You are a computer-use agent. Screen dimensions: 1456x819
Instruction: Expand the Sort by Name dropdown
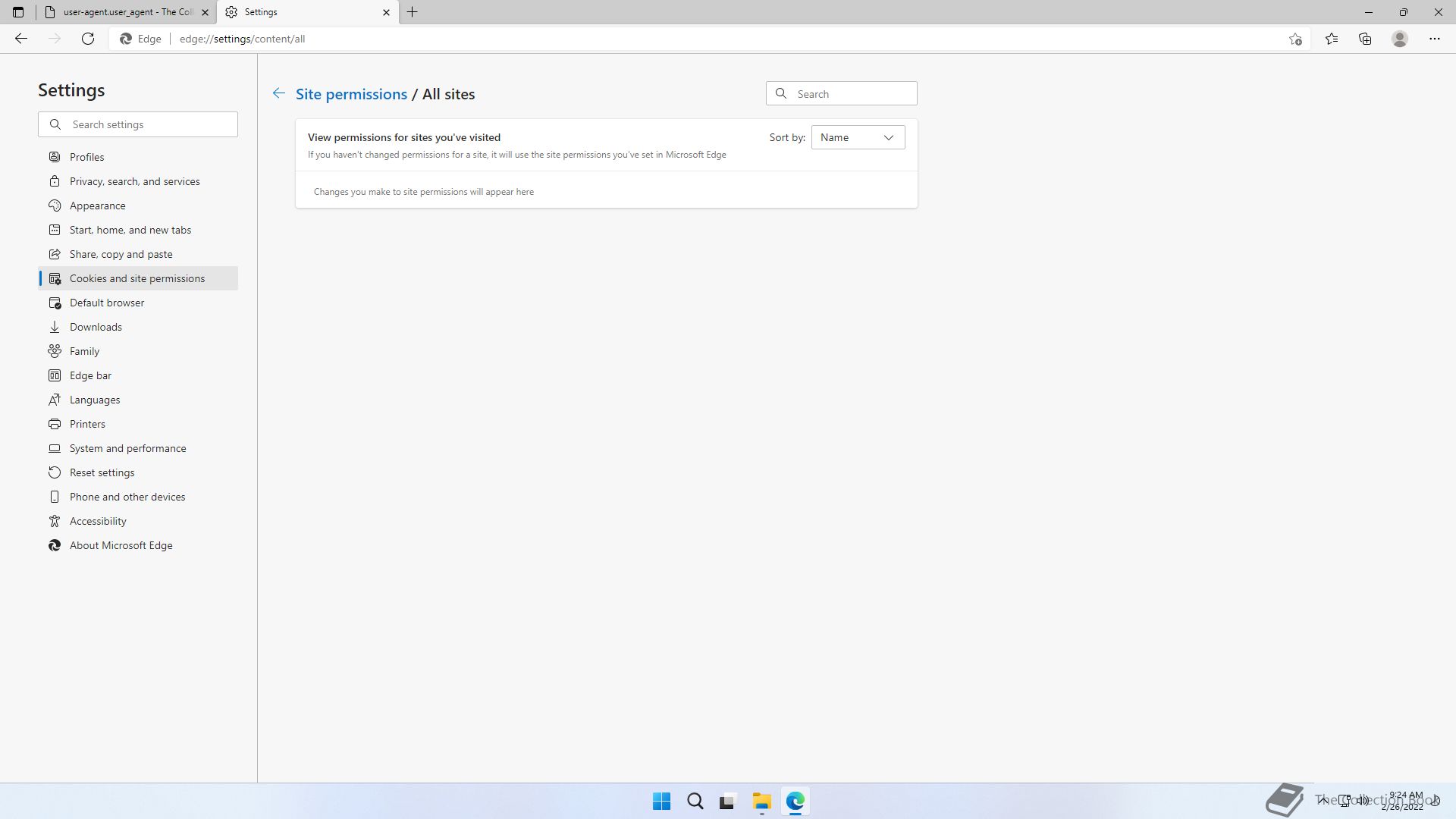(858, 137)
